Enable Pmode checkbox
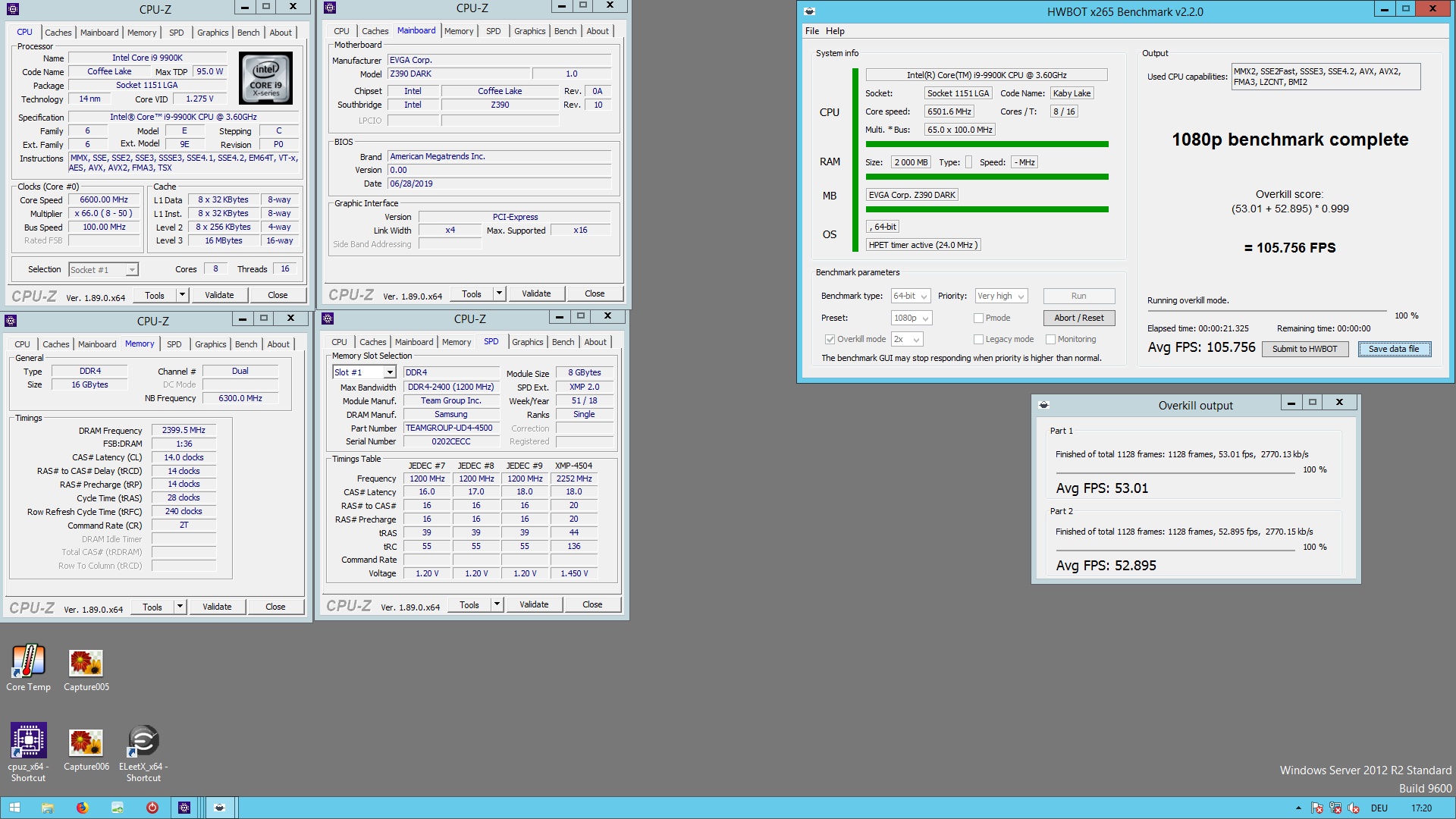1456x819 pixels. pos(978,318)
